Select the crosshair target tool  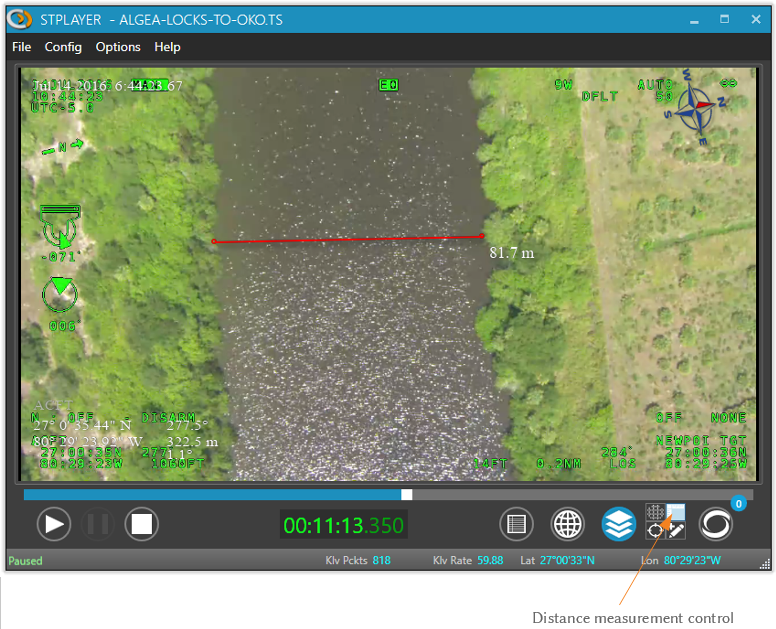[655, 531]
